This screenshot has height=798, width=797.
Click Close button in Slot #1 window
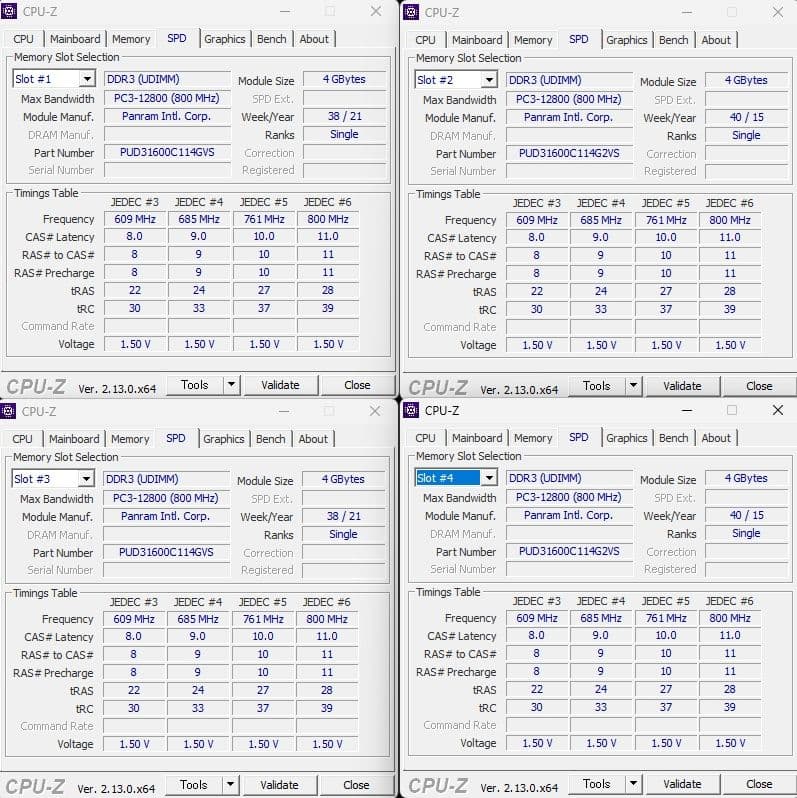click(x=357, y=385)
